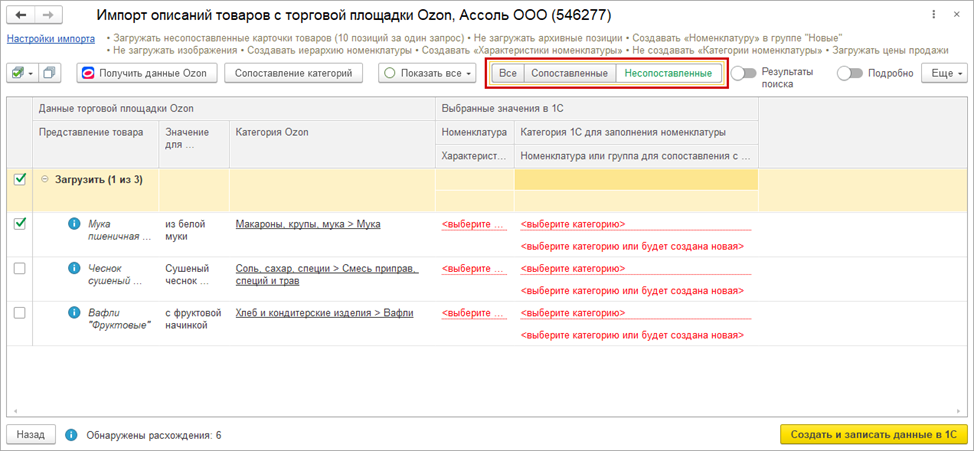Open the check-marks dropdown arrow in toolbar

(31, 73)
